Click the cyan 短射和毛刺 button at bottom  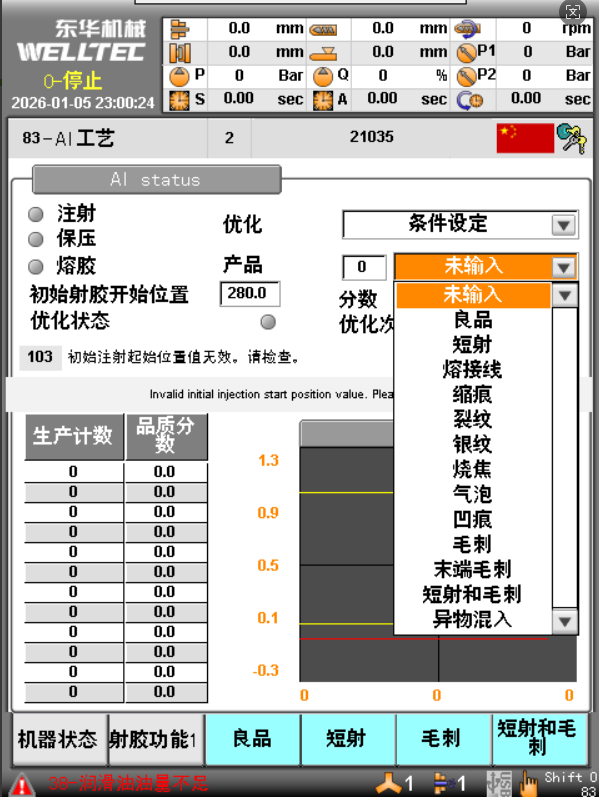coord(539,739)
